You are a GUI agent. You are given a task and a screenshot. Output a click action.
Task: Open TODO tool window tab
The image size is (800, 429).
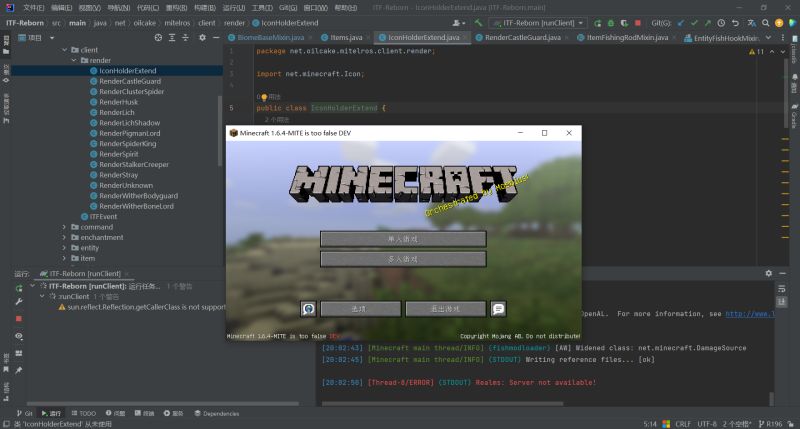pyautogui.click(x=84, y=413)
